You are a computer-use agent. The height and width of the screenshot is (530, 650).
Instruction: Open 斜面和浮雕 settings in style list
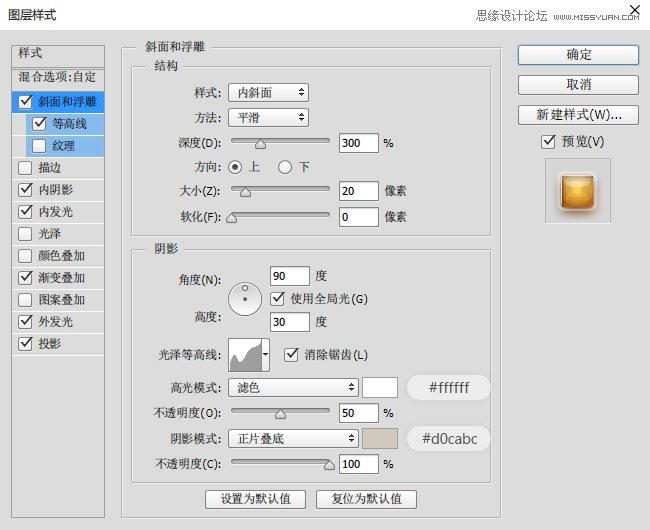coord(68,102)
